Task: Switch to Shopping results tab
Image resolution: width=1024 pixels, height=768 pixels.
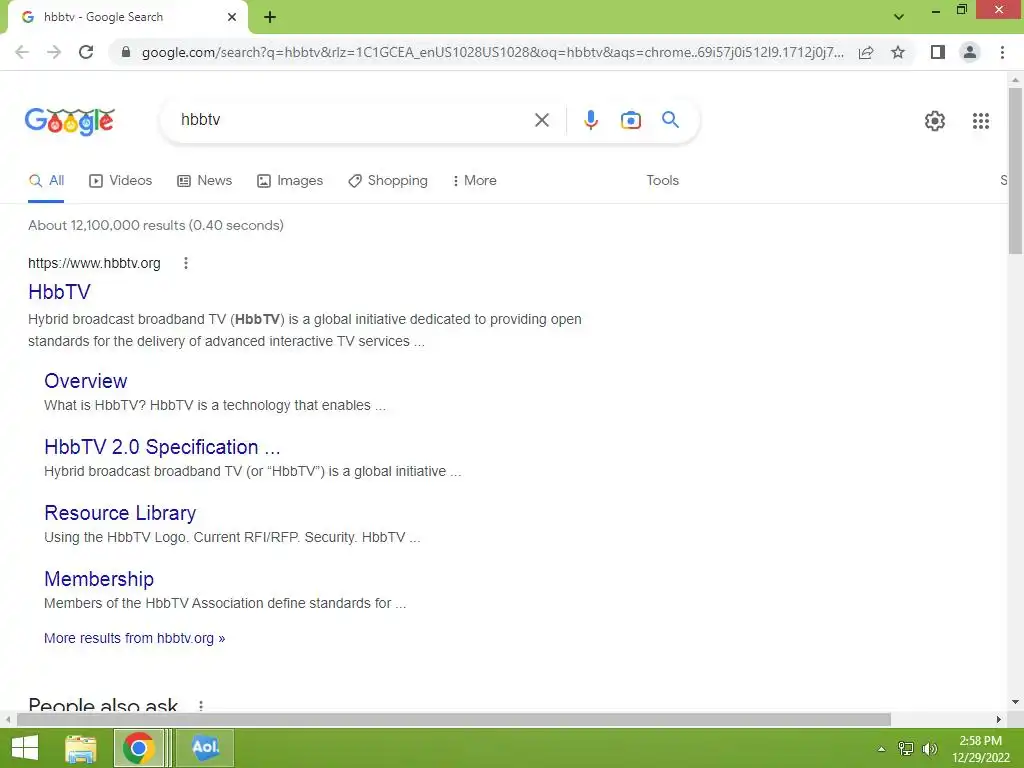Action: point(388,180)
